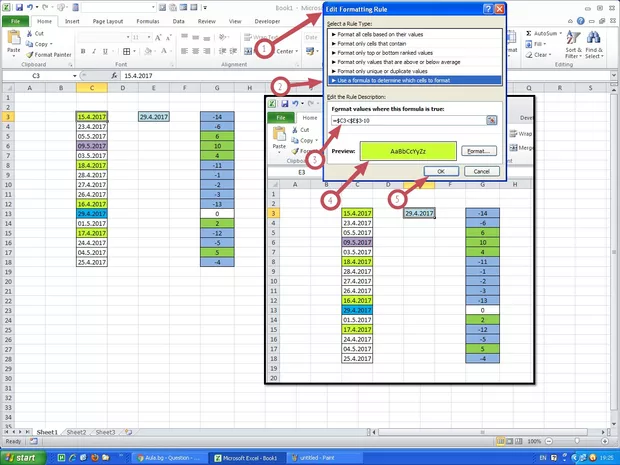Switch to the Formulas ribbon tab
Image resolution: width=620 pixels, height=465 pixels.
(x=148, y=21)
